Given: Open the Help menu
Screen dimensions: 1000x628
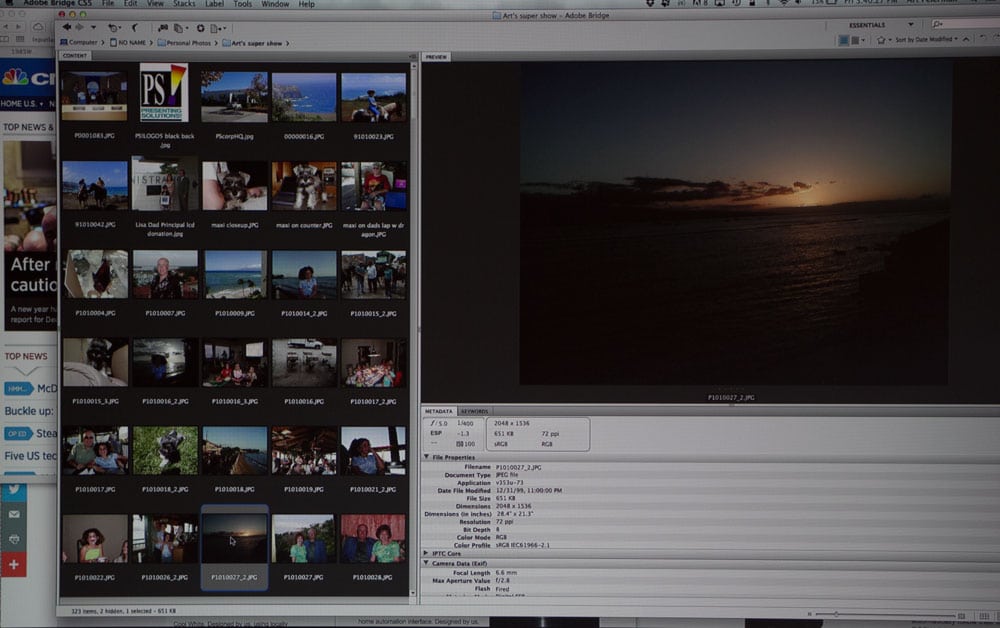Looking at the screenshot, I should 307,4.
